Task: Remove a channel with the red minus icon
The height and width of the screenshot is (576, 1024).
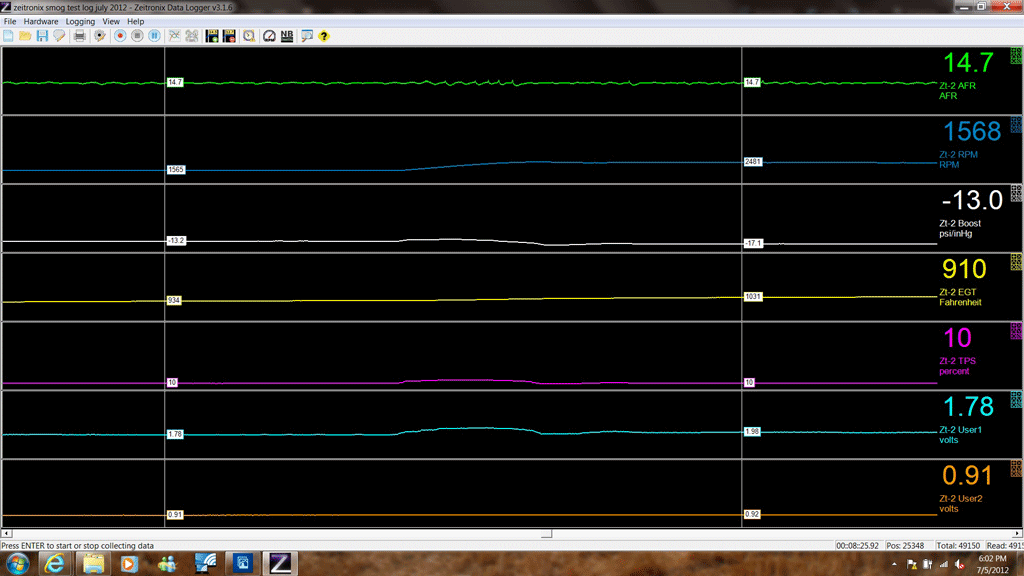Action: click(229, 36)
